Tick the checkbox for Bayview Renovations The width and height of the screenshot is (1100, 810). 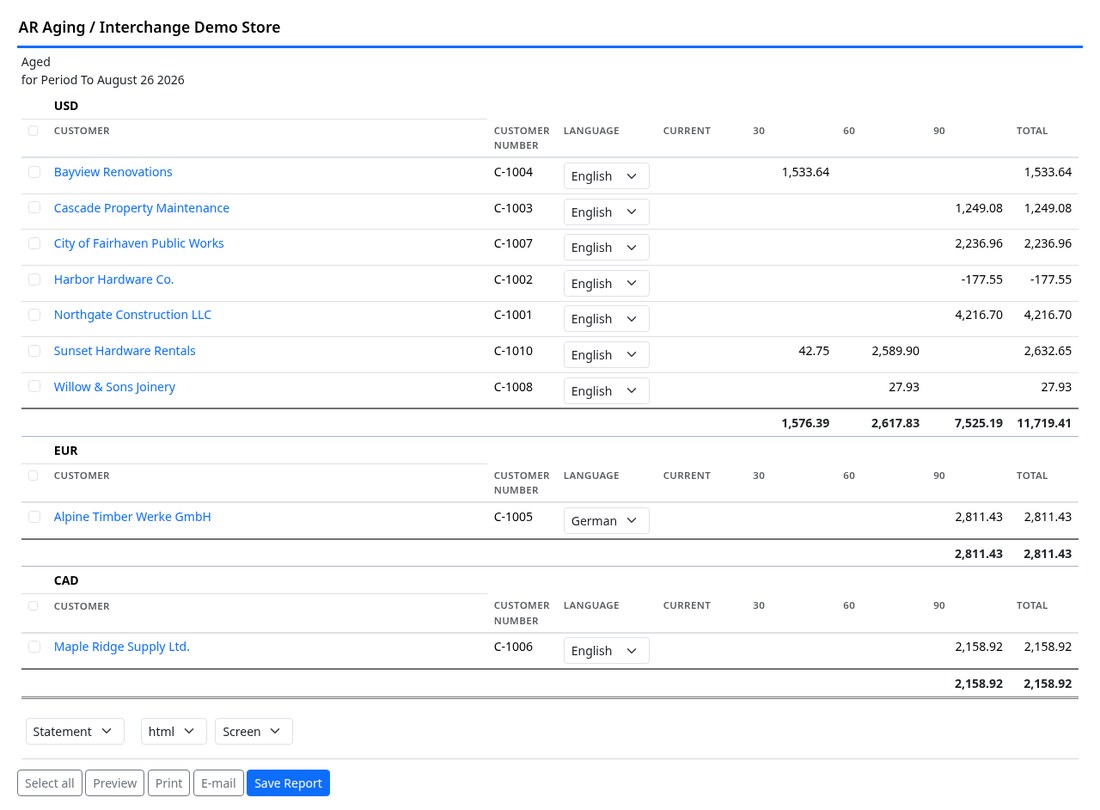point(34,172)
